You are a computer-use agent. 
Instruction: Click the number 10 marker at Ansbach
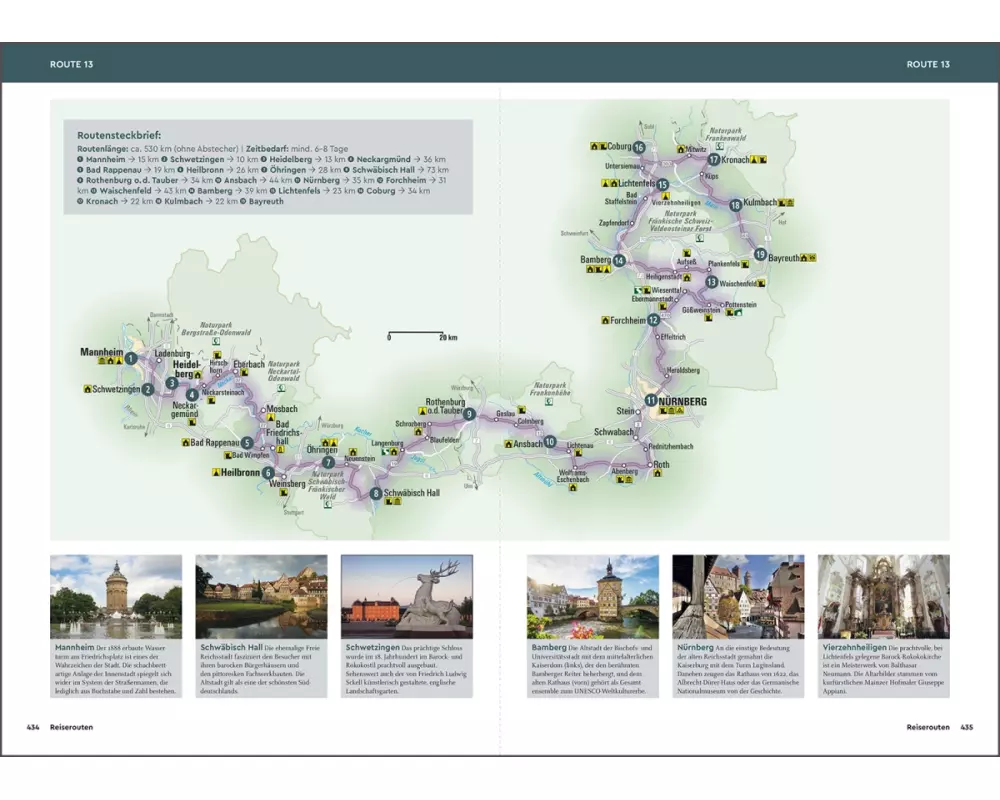click(x=550, y=442)
